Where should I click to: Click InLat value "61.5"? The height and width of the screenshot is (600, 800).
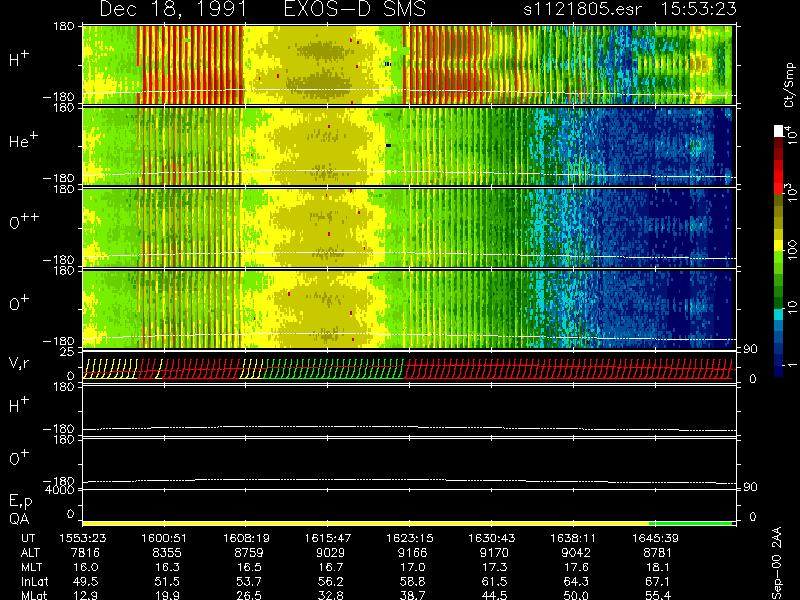coord(494,581)
